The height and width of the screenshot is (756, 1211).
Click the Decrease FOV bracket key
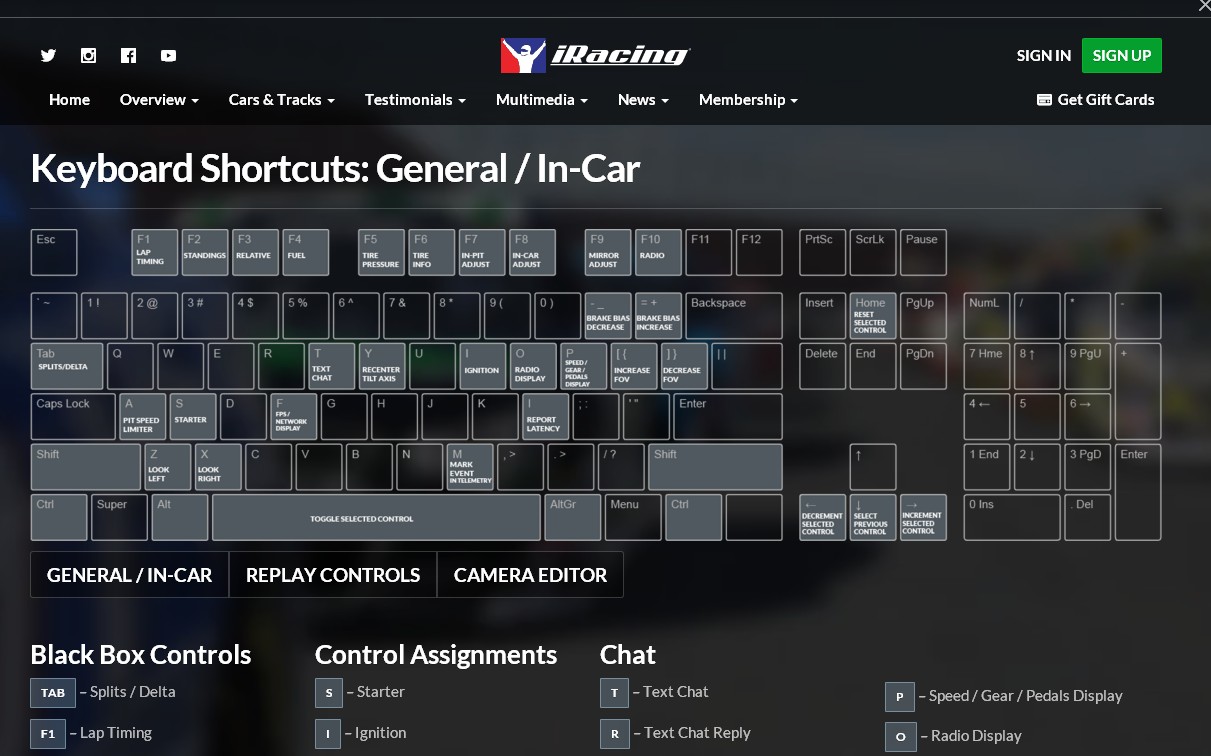pos(684,366)
